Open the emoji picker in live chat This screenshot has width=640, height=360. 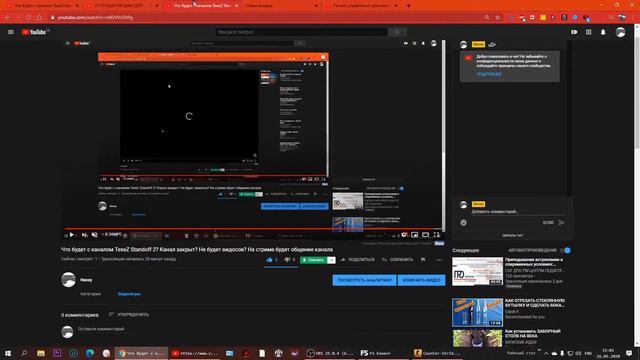click(x=463, y=222)
